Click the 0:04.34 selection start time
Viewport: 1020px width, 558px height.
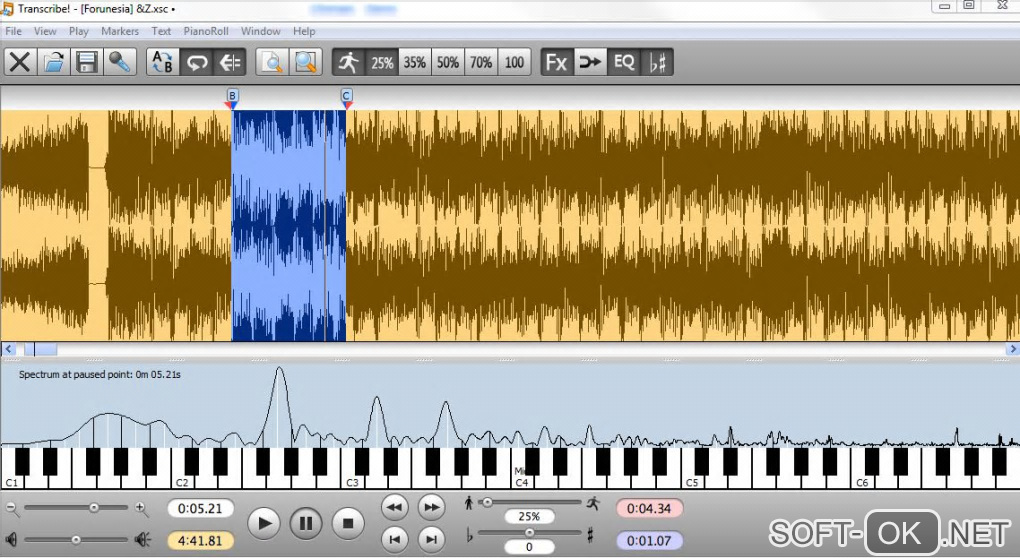649,509
